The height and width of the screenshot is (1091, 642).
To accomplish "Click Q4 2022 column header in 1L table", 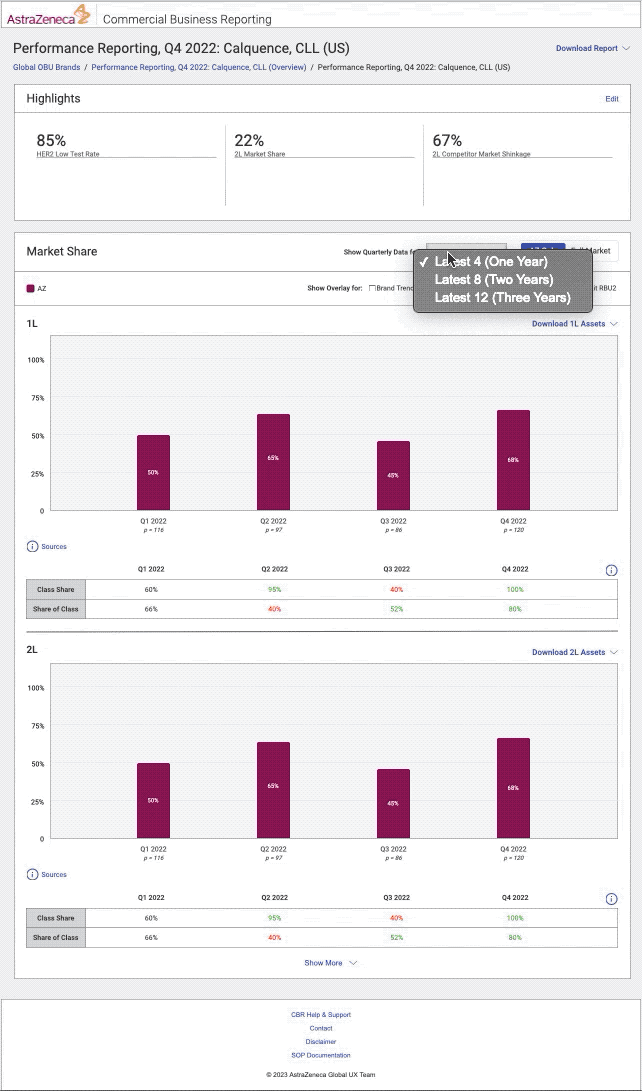I will (x=515, y=569).
